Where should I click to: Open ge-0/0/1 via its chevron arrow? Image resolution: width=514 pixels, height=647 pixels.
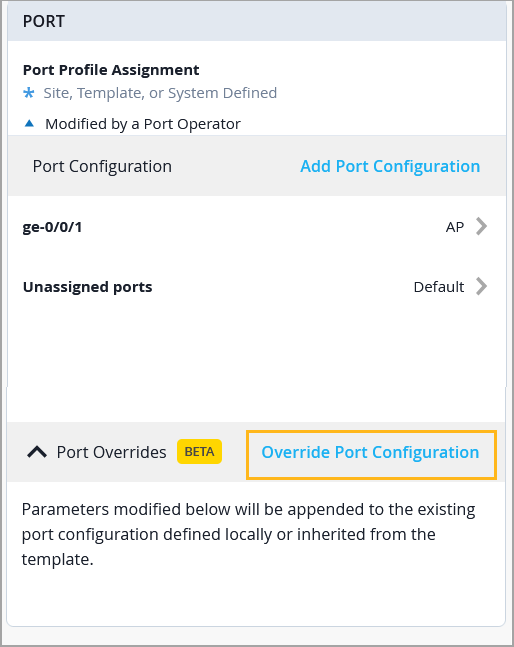[x=481, y=227]
